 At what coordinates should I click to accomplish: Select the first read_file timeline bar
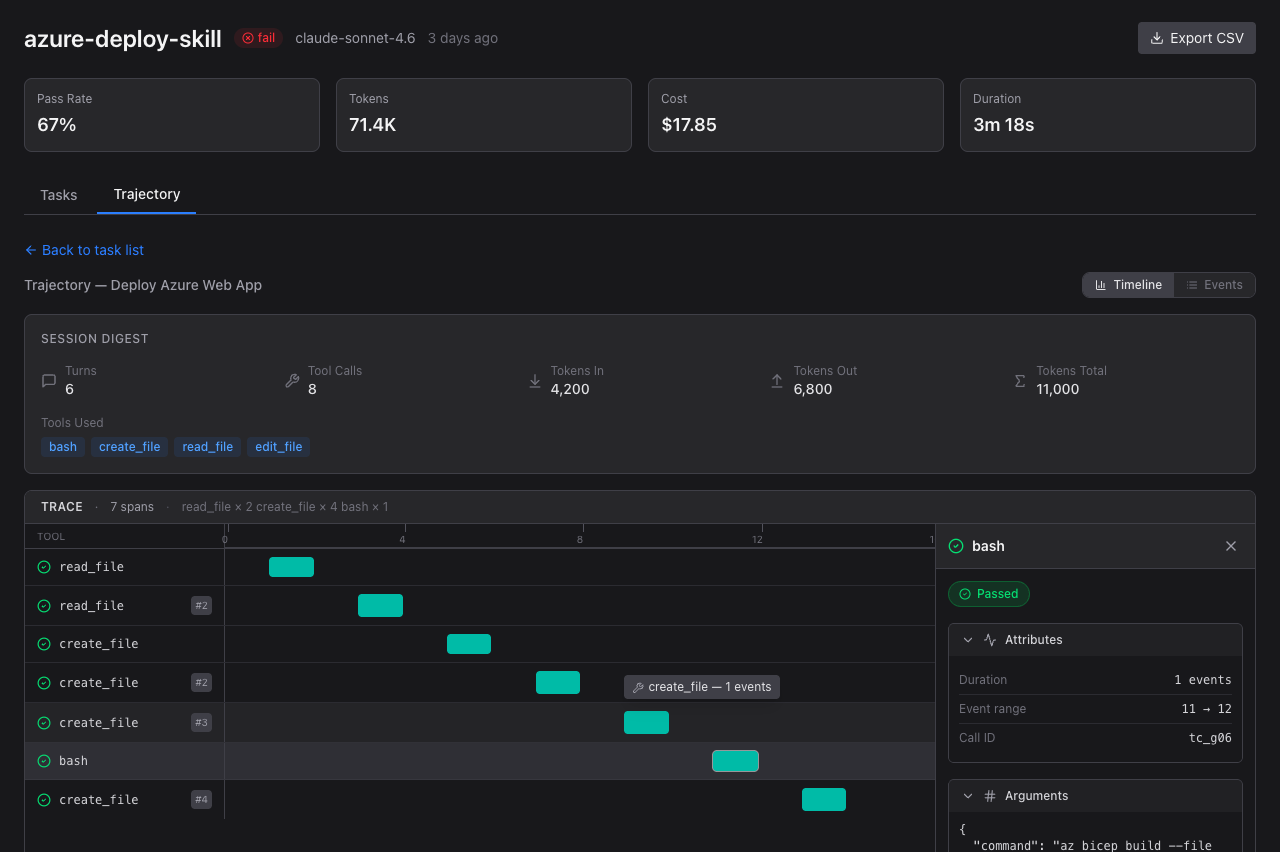point(291,567)
